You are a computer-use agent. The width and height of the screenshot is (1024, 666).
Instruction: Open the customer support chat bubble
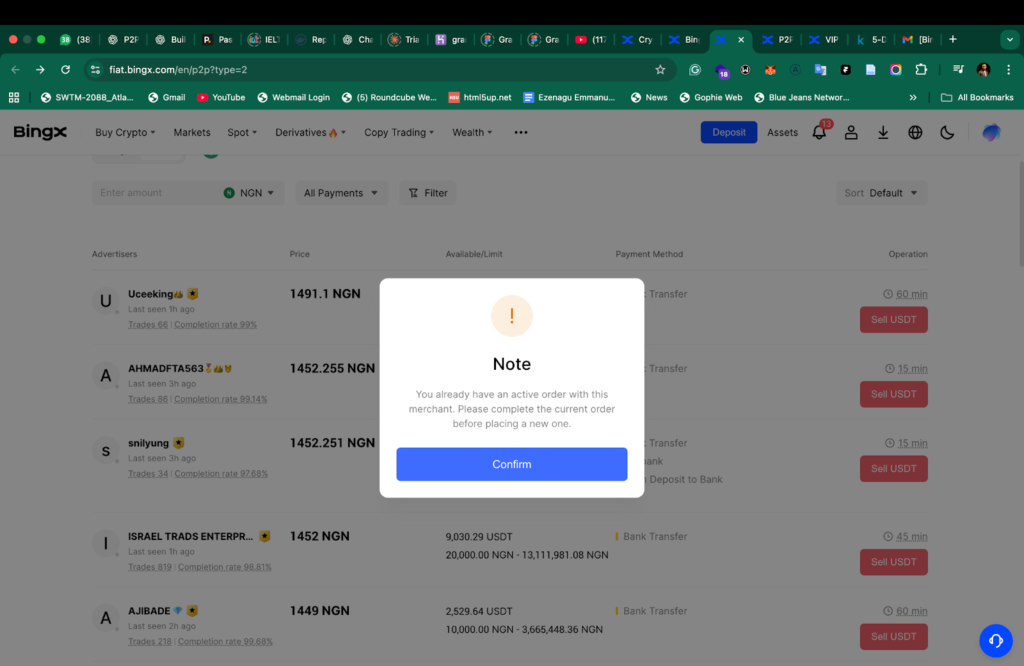click(995, 640)
